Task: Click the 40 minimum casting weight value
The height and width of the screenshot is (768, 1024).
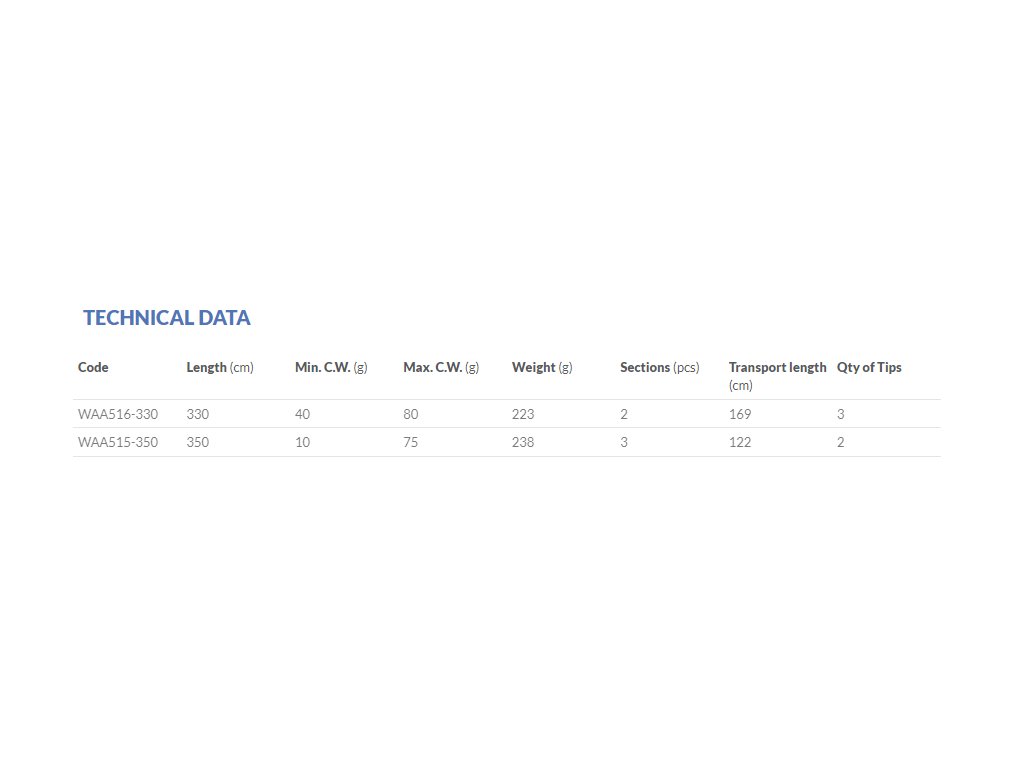Action: [303, 414]
